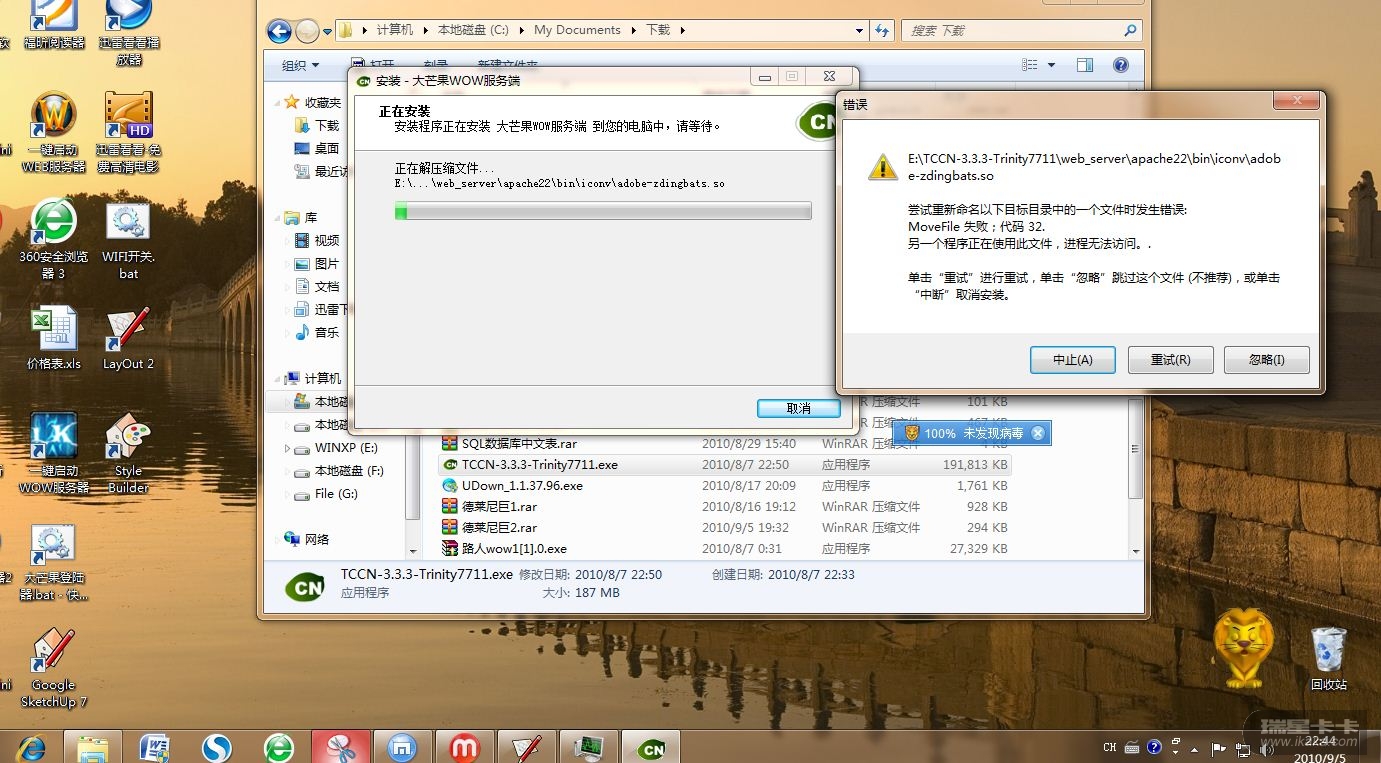Switch to the CN installer taskbar button
This screenshot has width=1381, height=763.
point(651,747)
